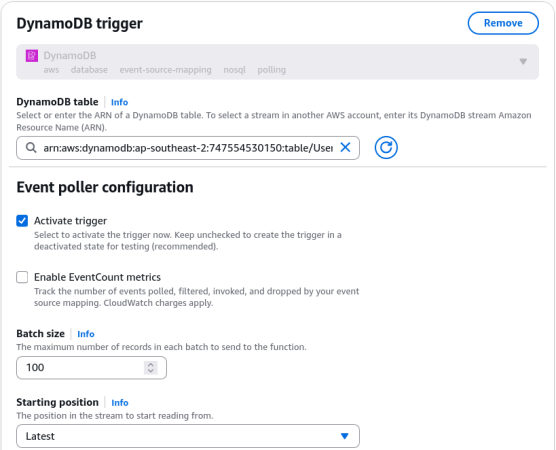Open Info link for DynamoDB table
The image size is (556, 450).
tap(119, 102)
